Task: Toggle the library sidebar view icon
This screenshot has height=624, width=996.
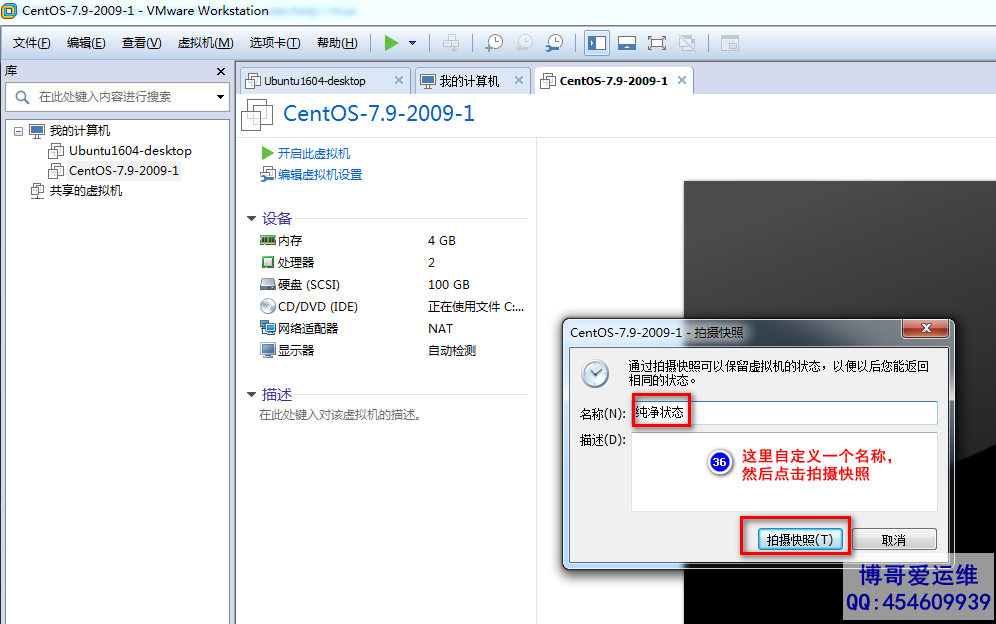Action: [x=597, y=43]
